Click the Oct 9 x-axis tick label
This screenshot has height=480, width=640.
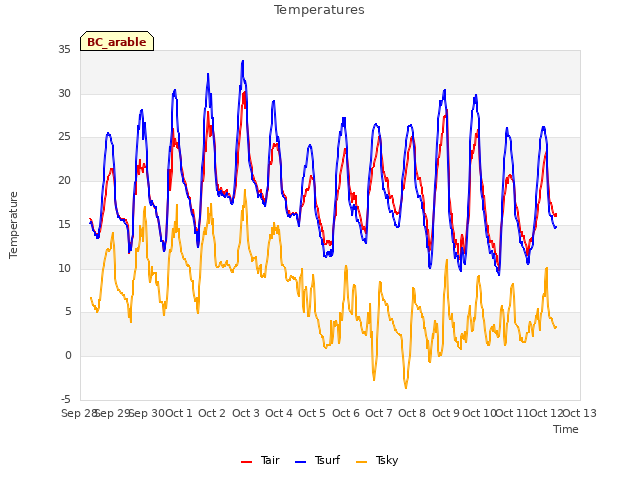click(446, 413)
